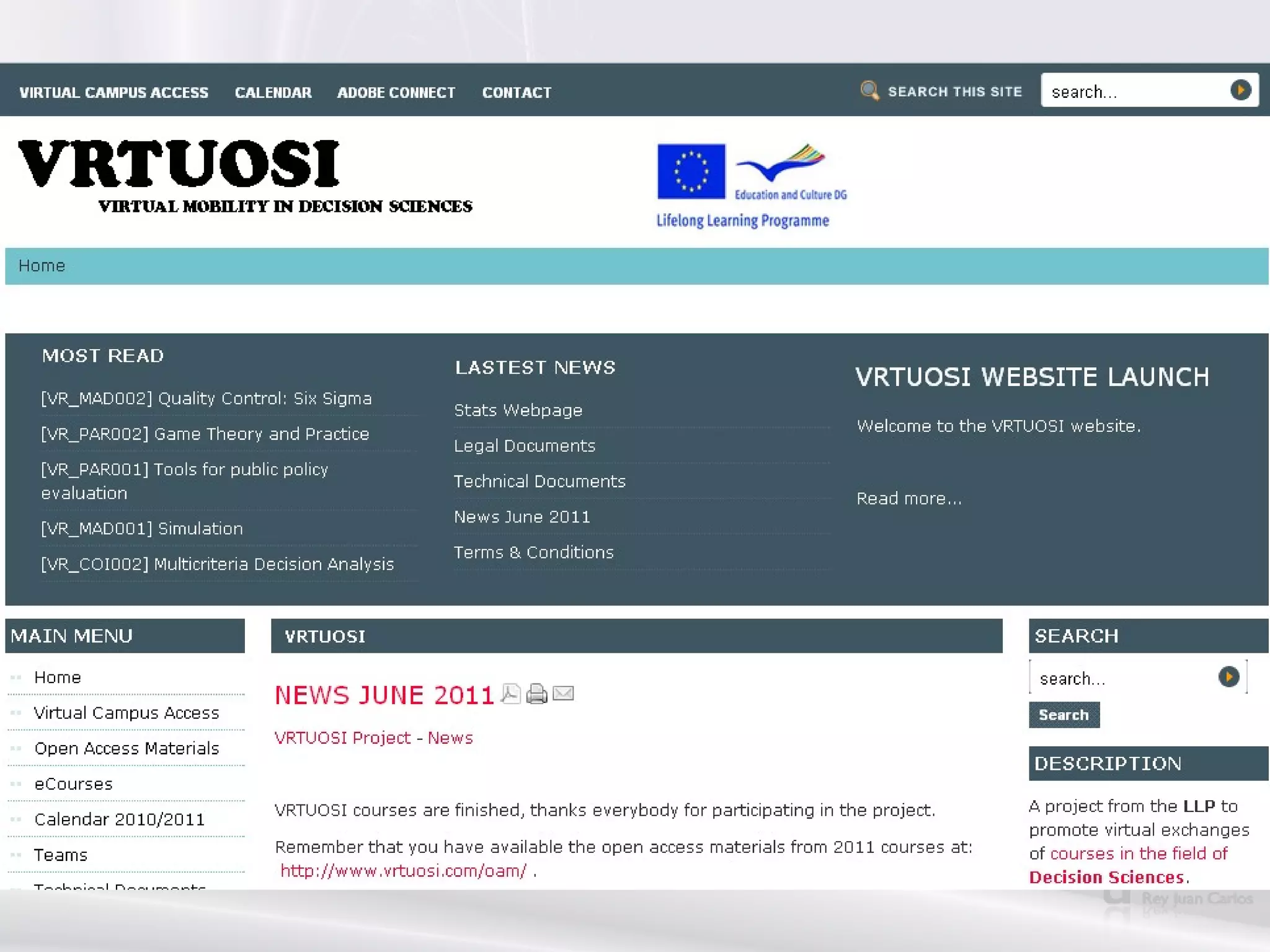1270x952 pixels.
Task: Click the email envelope icon beside the headline
Action: coord(563,693)
